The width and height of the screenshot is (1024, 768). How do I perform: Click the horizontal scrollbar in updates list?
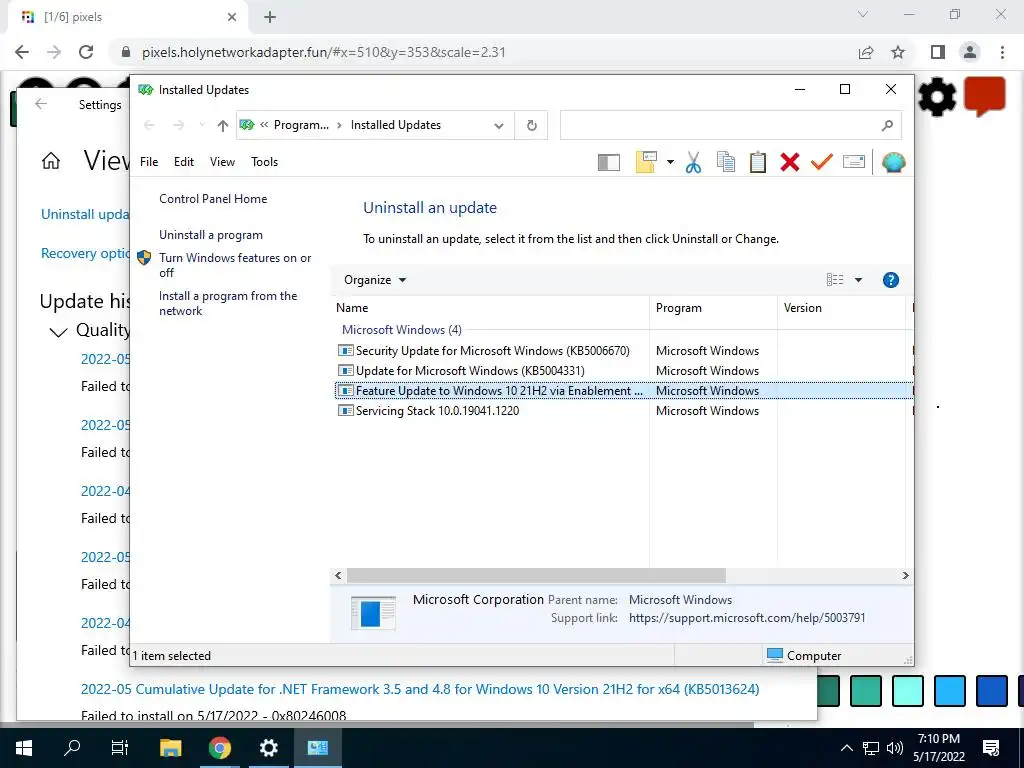[x=536, y=575]
